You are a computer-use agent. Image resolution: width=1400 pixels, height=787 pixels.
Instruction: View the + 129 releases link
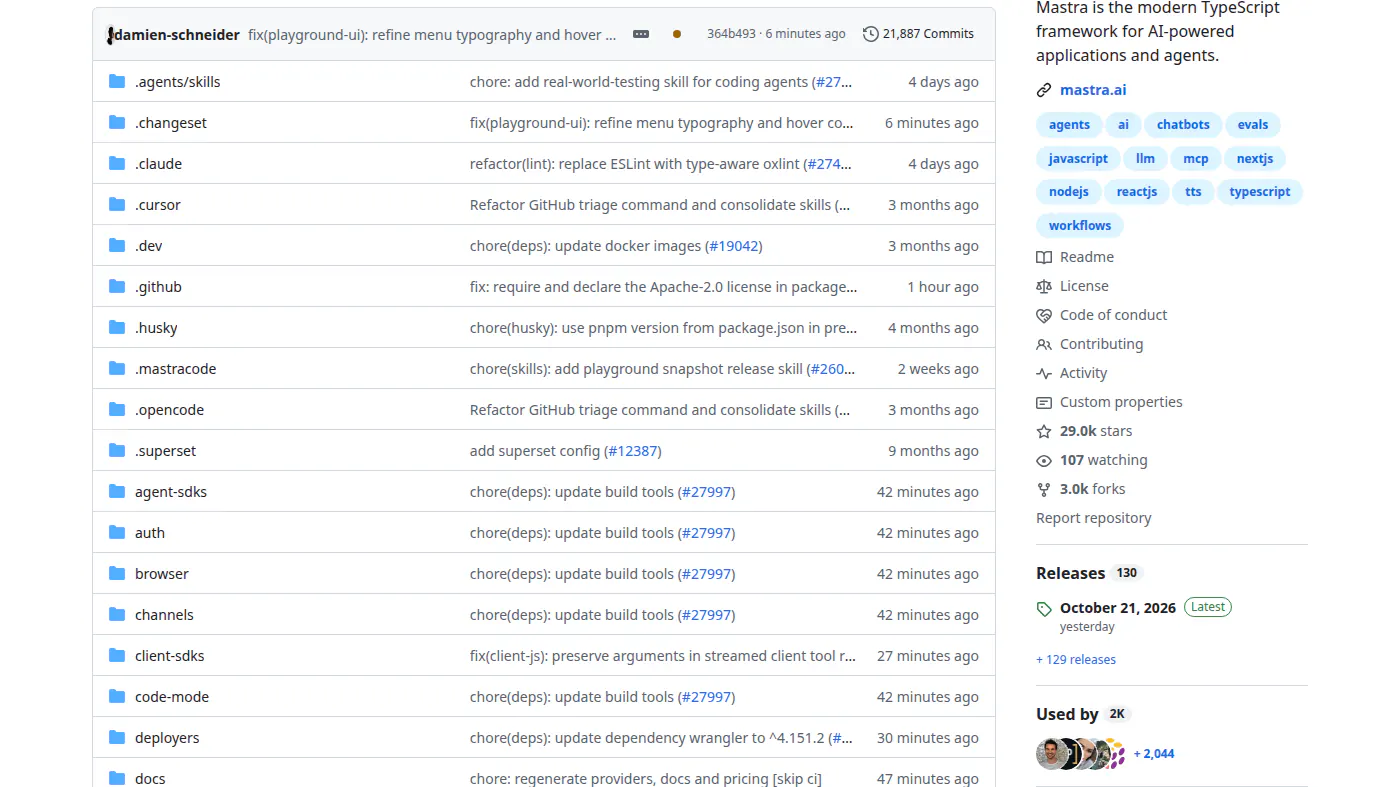[x=1076, y=659]
